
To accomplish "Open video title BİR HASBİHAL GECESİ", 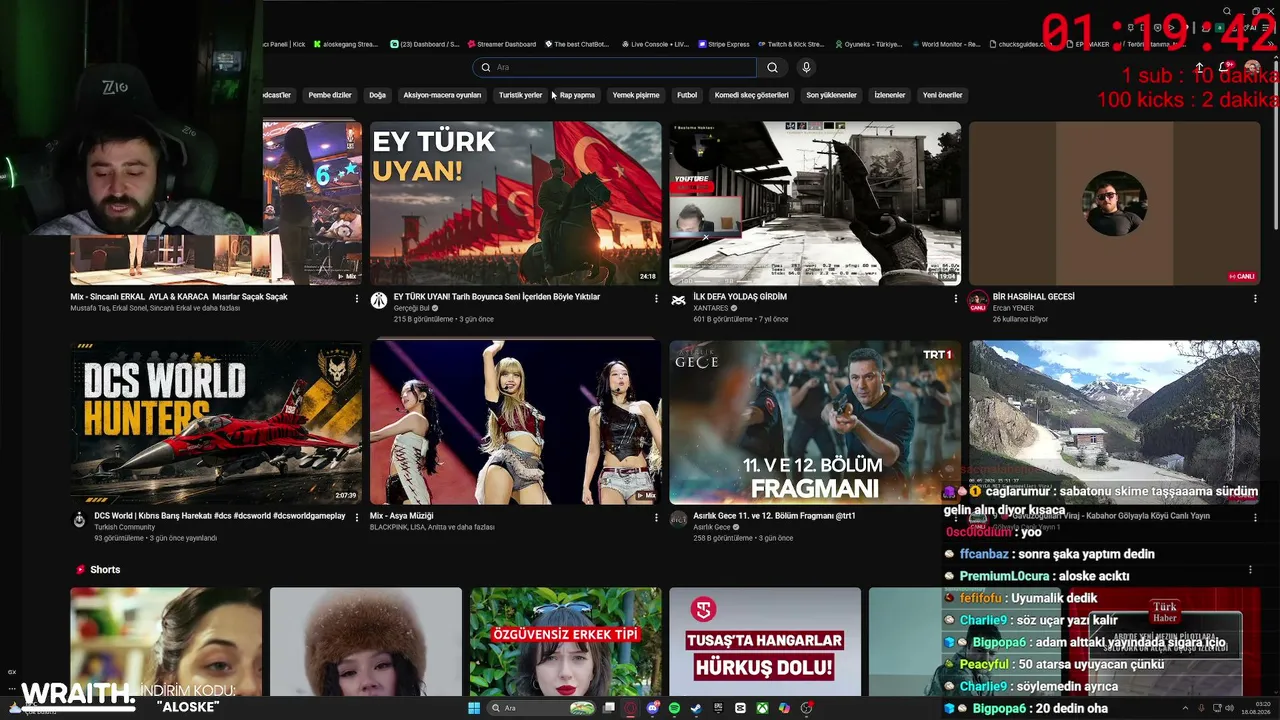I will pos(1034,297).
